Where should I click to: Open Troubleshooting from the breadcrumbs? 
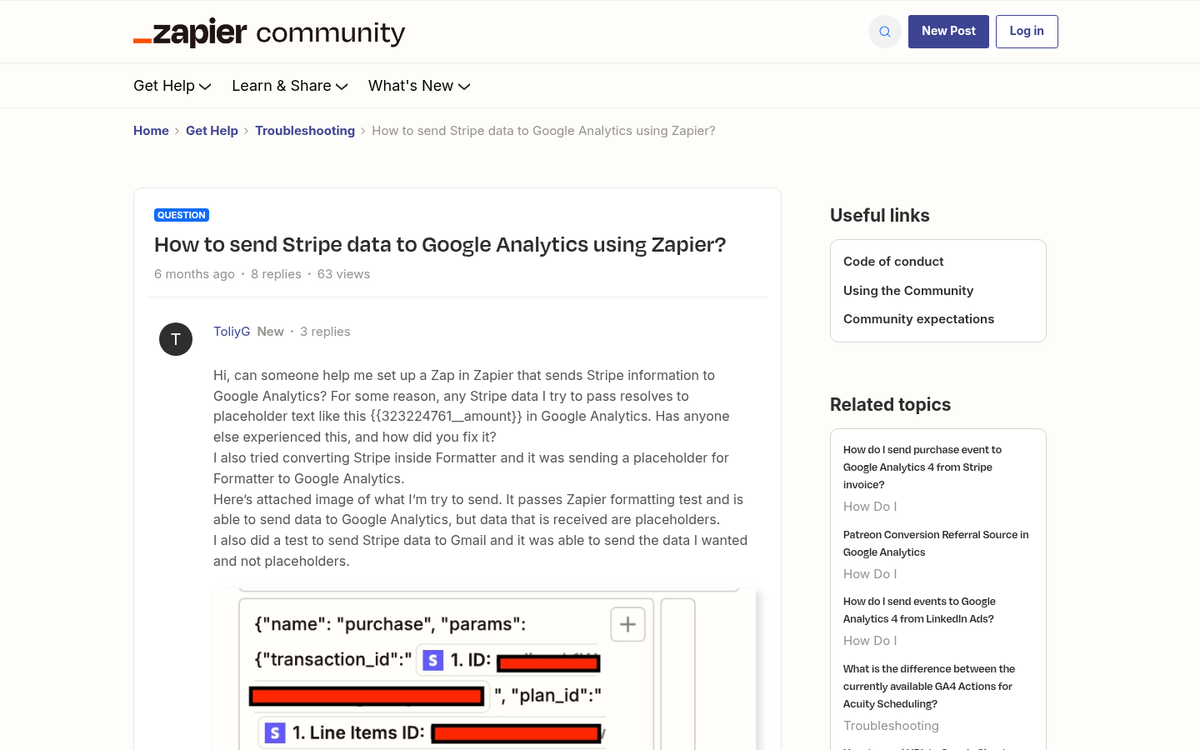pos(305,130)
